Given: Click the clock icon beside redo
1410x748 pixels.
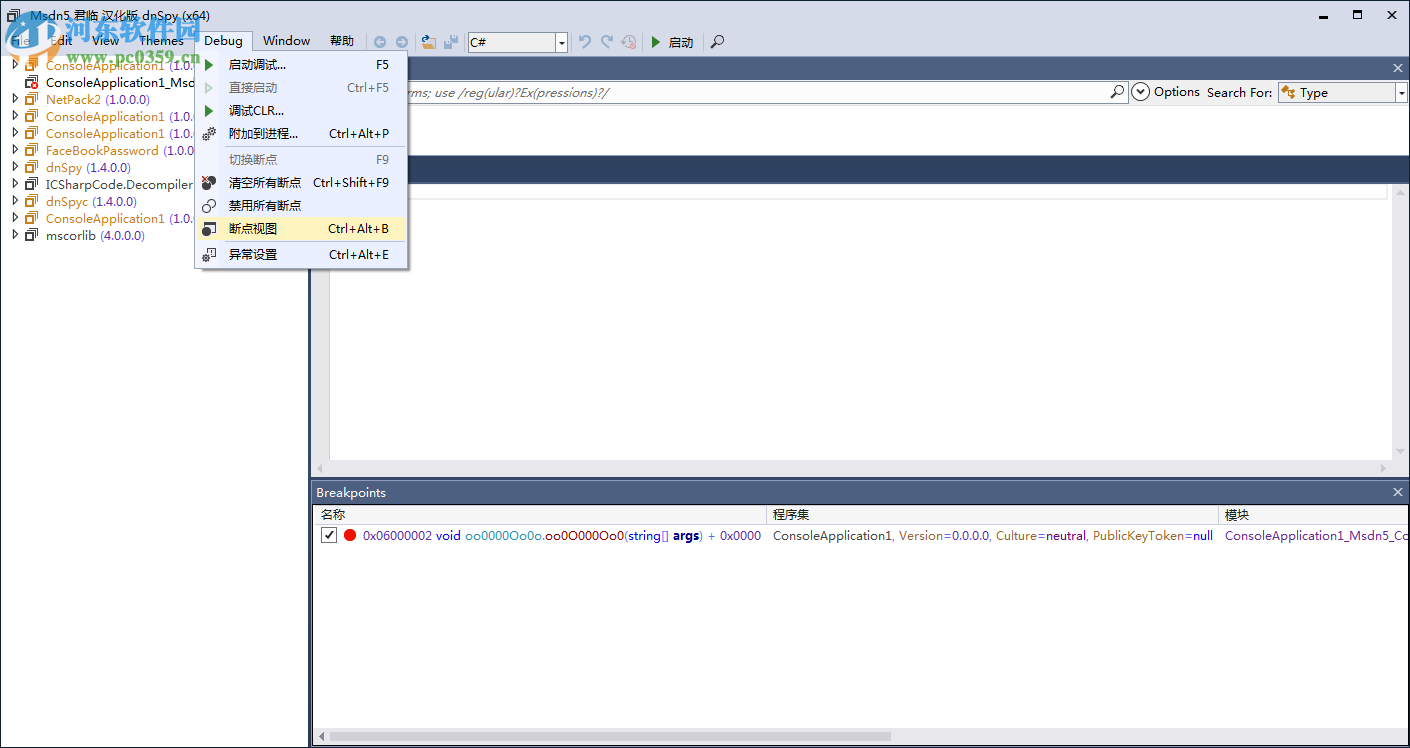Looking at the screenshot, I should (629, 42).
